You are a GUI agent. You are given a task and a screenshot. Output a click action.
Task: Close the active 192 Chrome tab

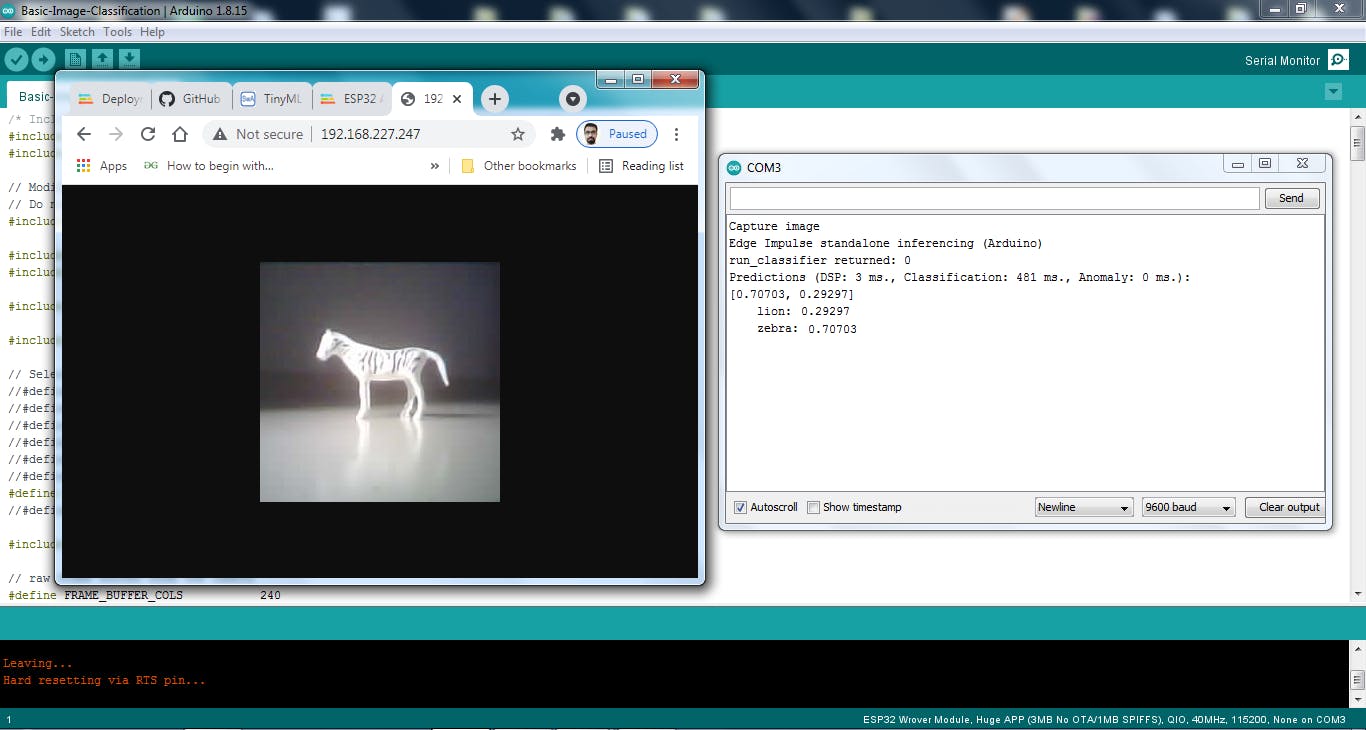457,99
